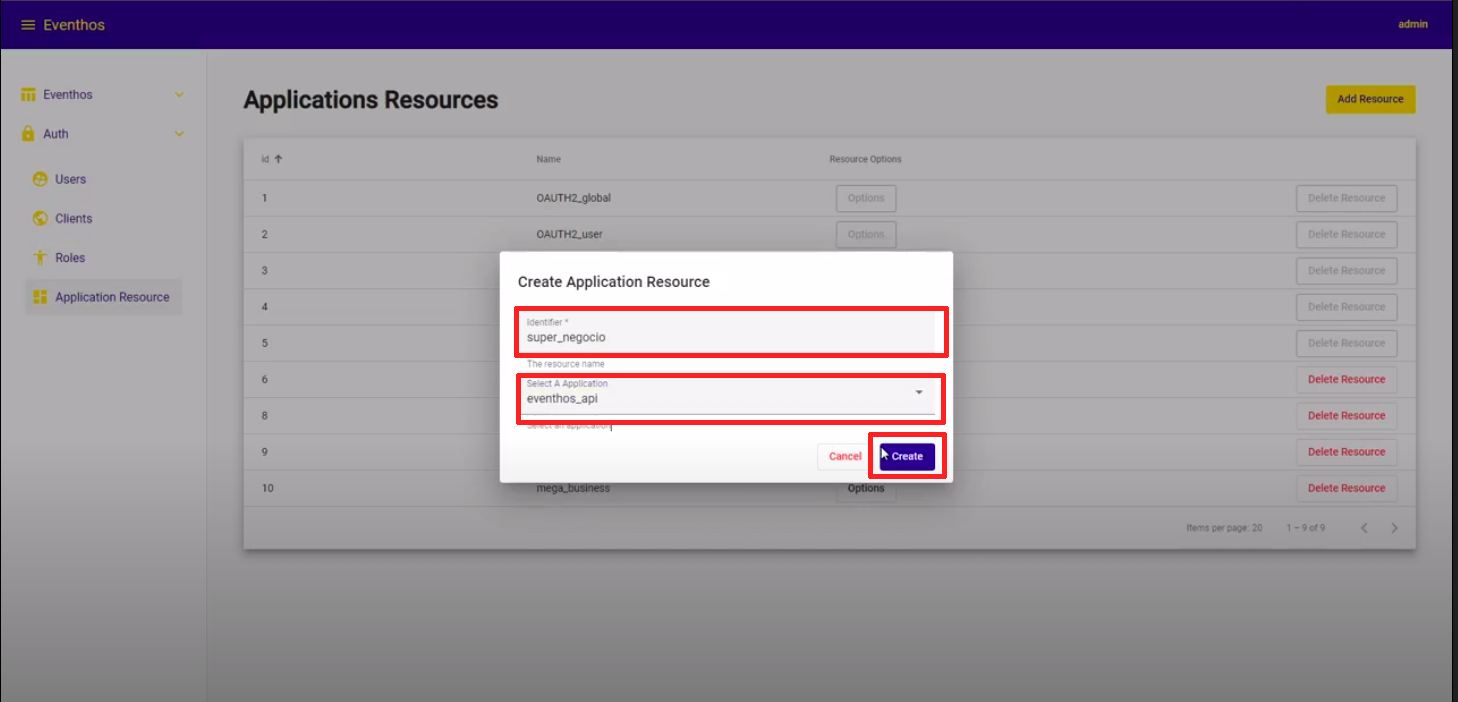Click Options for the OAUTH2_global row
1458x702 pixels.
(865, 198)
